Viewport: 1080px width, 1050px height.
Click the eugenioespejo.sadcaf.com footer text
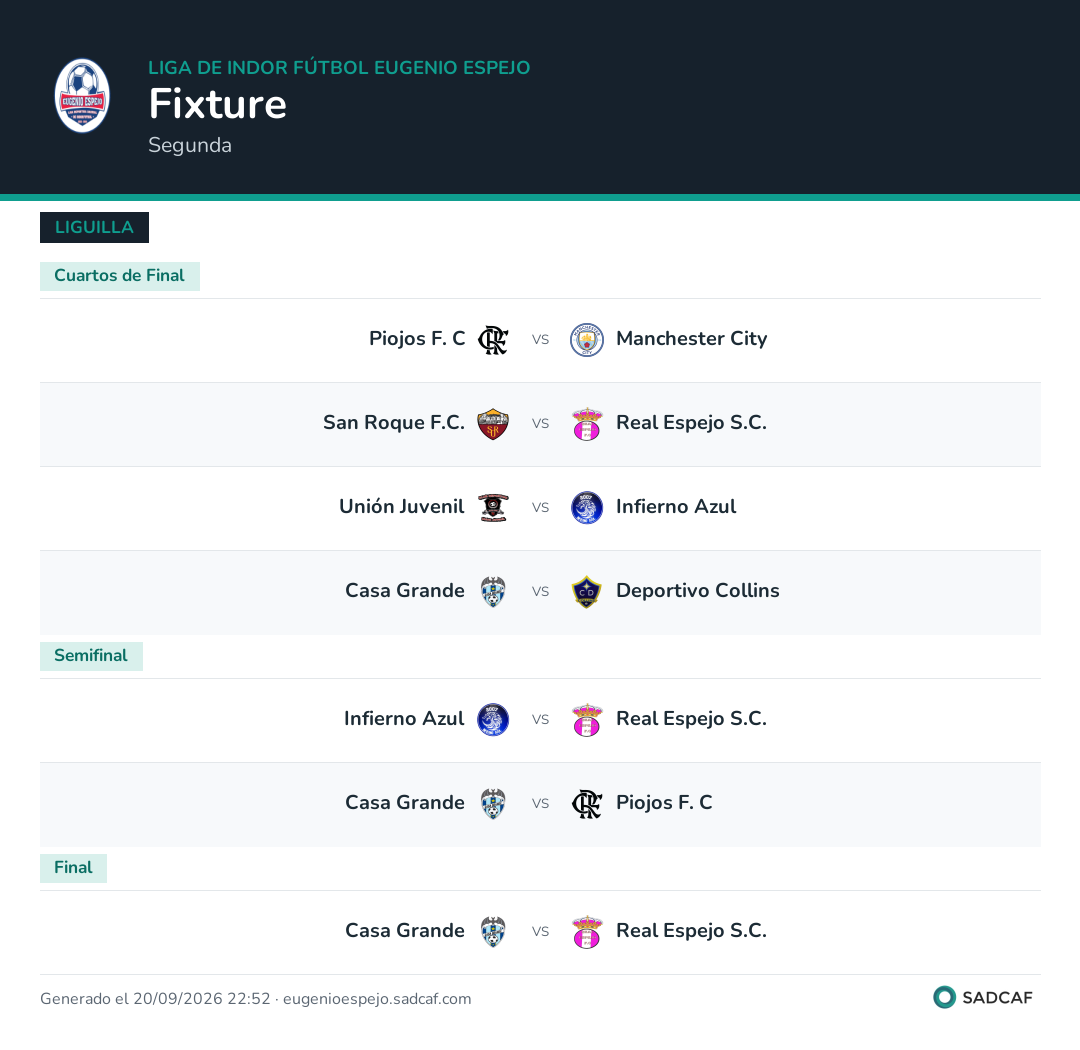click(x=377, y=999)
